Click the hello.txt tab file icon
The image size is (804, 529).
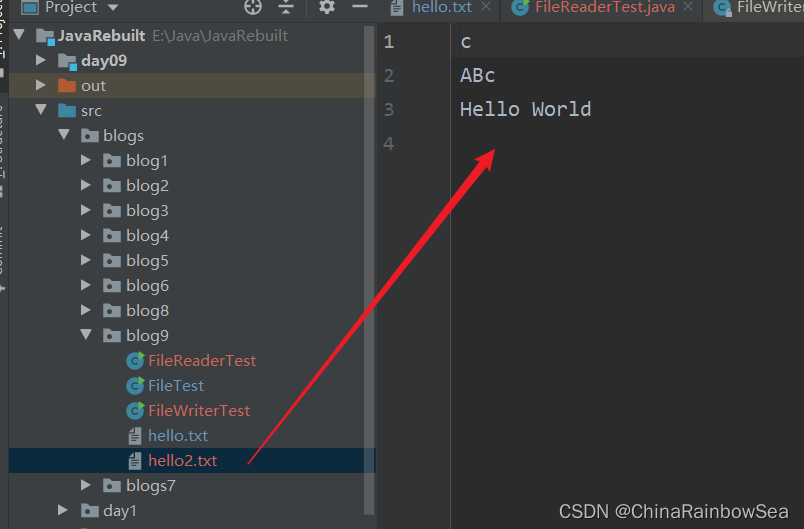(396, 8)
